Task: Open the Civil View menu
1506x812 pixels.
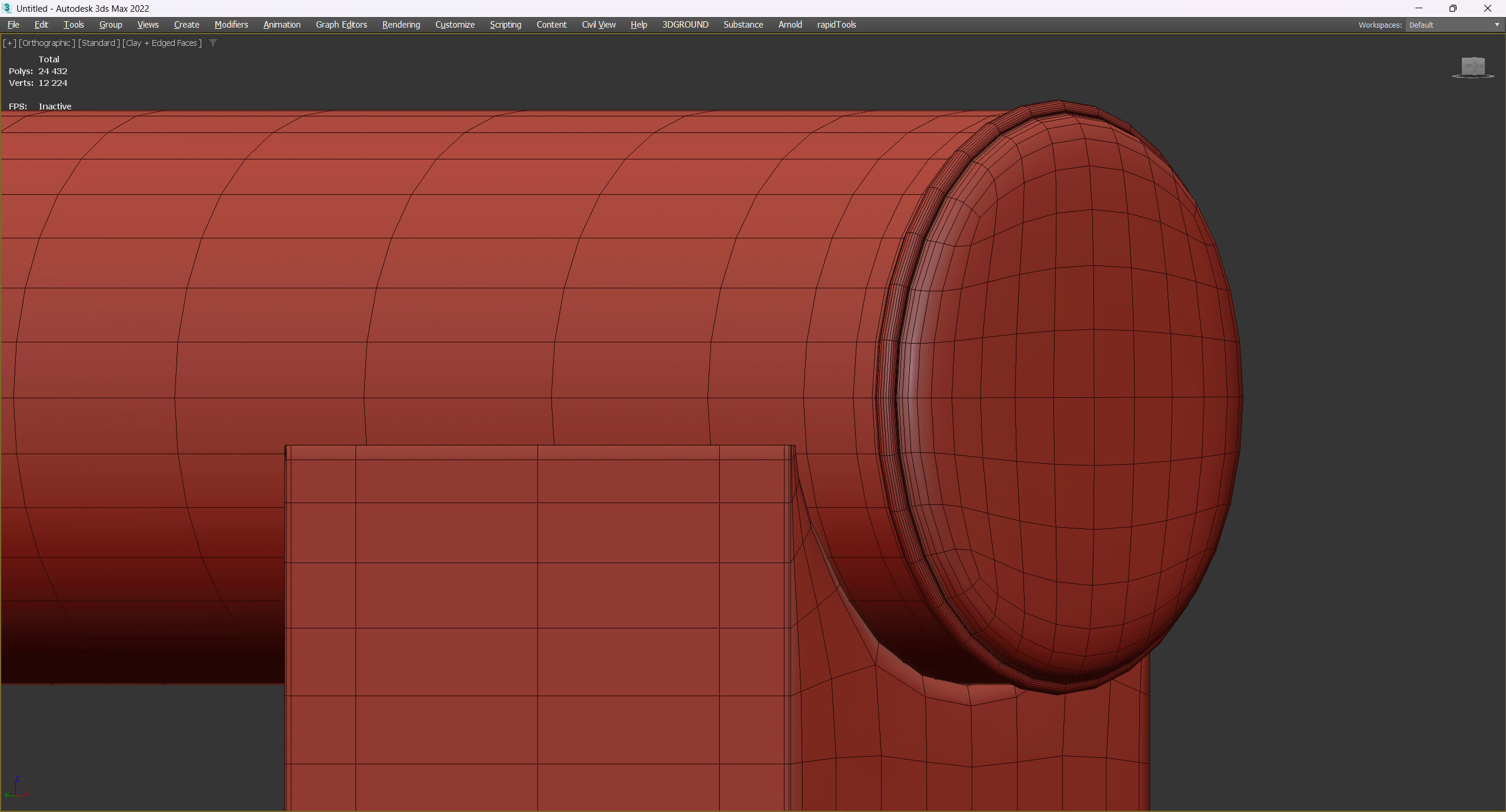Action: pyautogui.click(x=599, y=25)
